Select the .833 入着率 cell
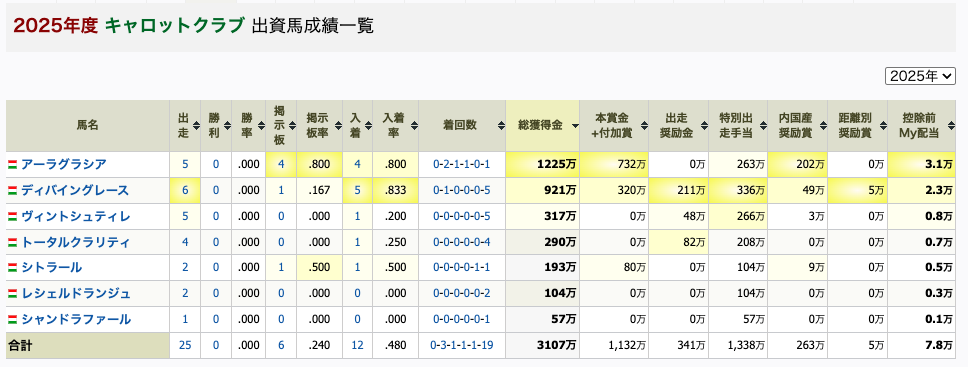The height and width of the screenshot is (367, 968). [x=395, y=190]
